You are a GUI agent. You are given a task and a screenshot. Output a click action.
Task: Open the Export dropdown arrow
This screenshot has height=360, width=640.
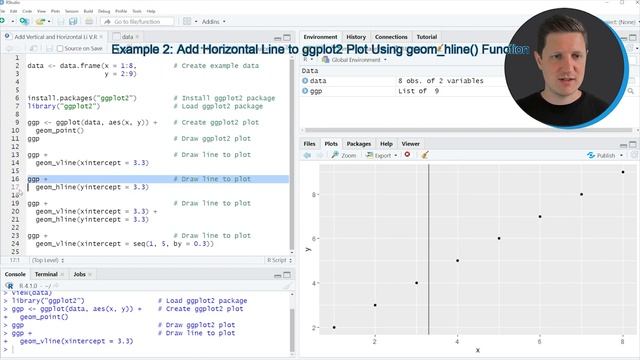click(396, 156)
